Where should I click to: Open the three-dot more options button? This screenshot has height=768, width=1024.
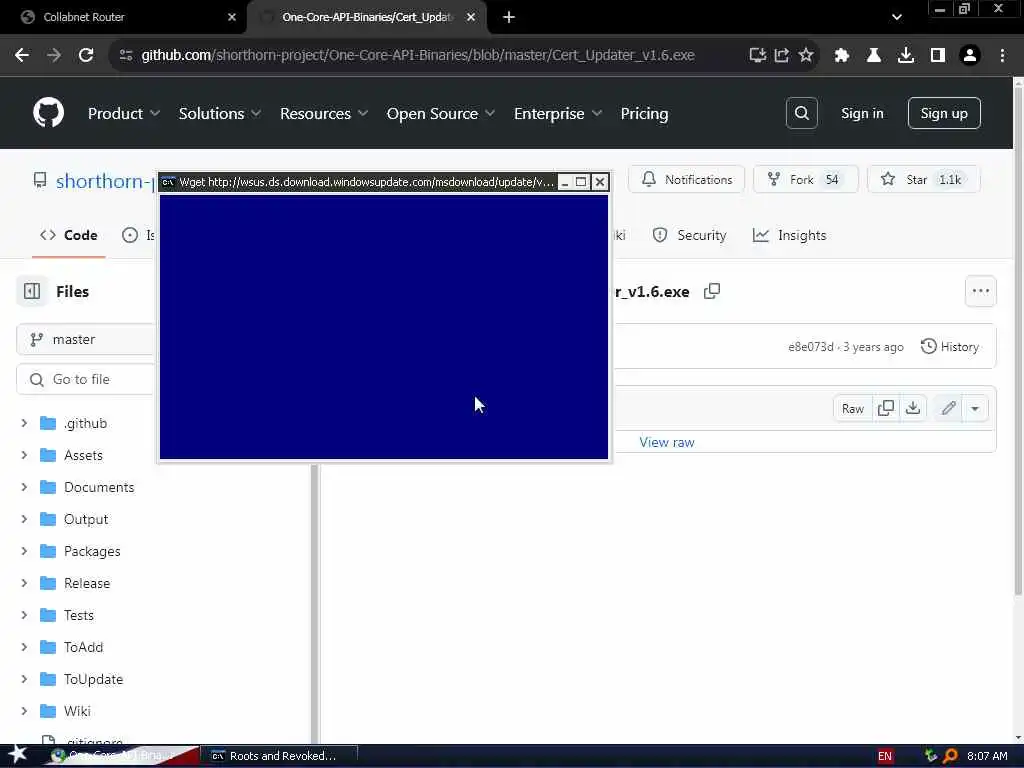pos(980,291)
